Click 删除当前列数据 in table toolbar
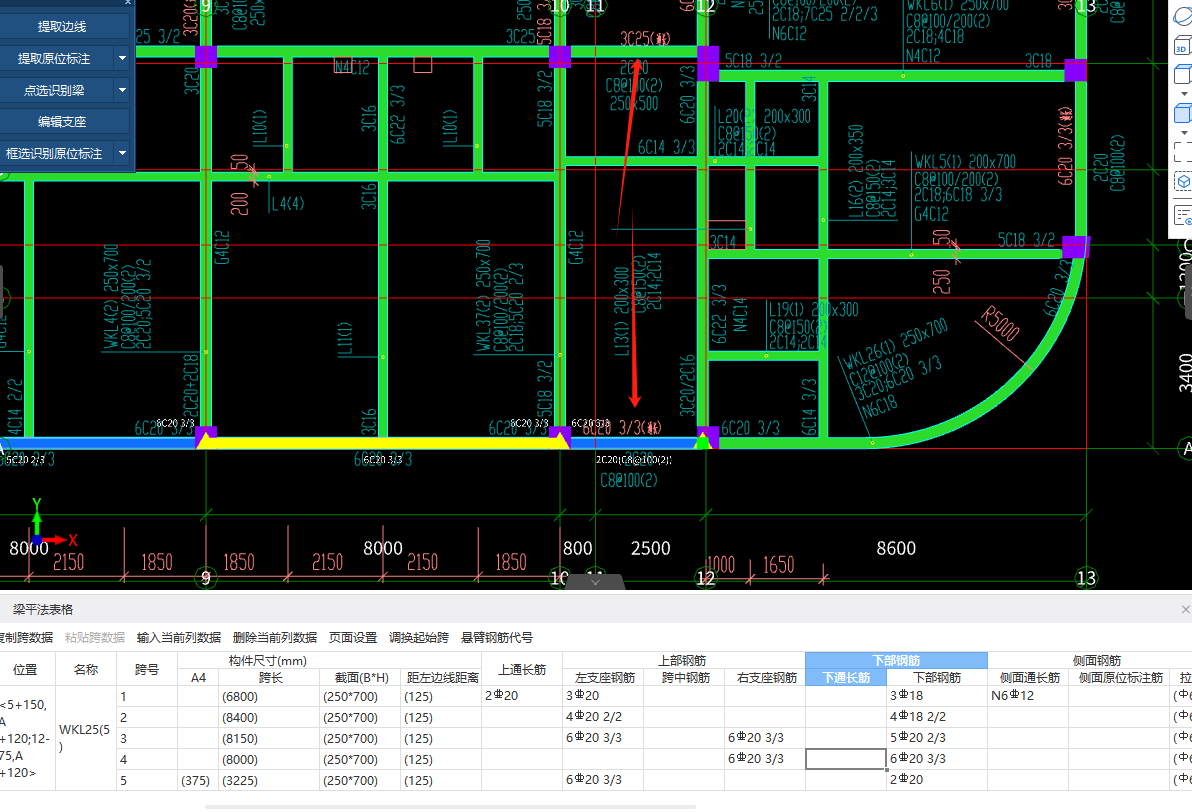1192x812 pixels. (x=274, y=637)
